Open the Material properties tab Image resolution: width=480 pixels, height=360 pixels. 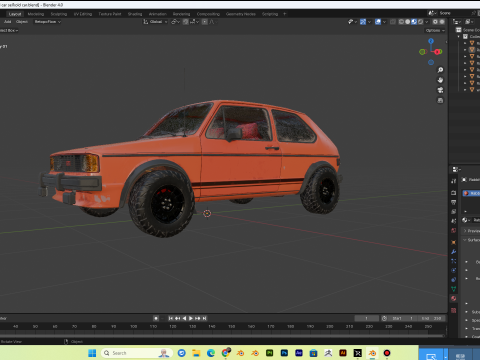[454, 298]
